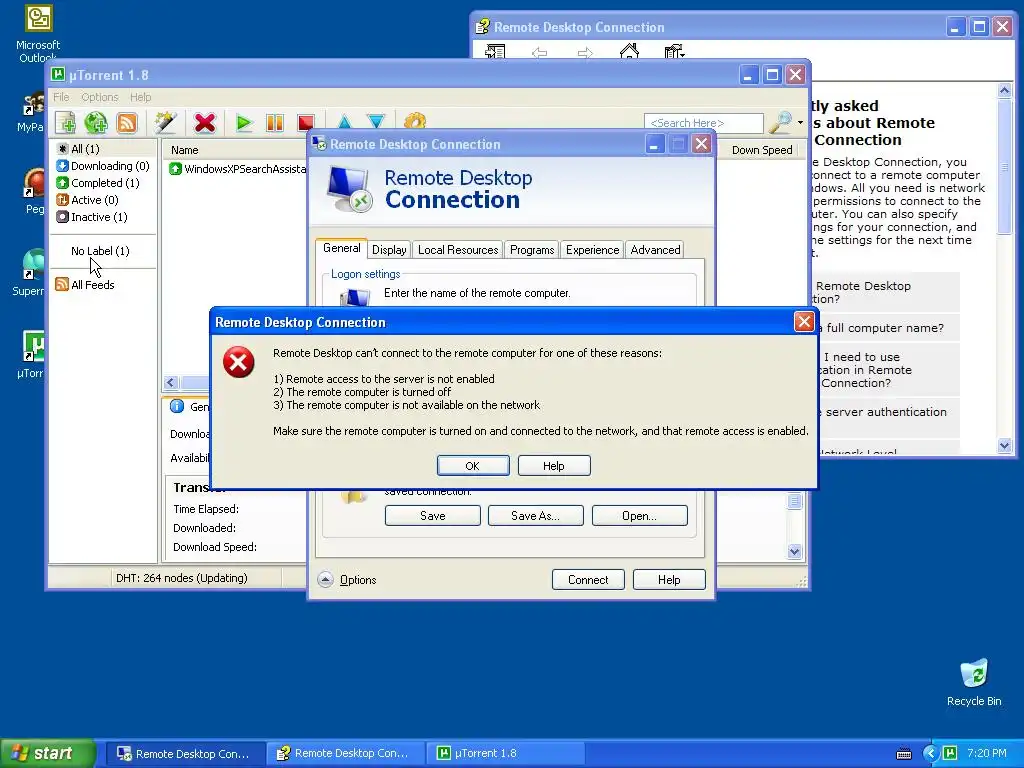Click red X Remove torrent icon
This screenshot has width=1024, height=768.
[x=205, y=122]
